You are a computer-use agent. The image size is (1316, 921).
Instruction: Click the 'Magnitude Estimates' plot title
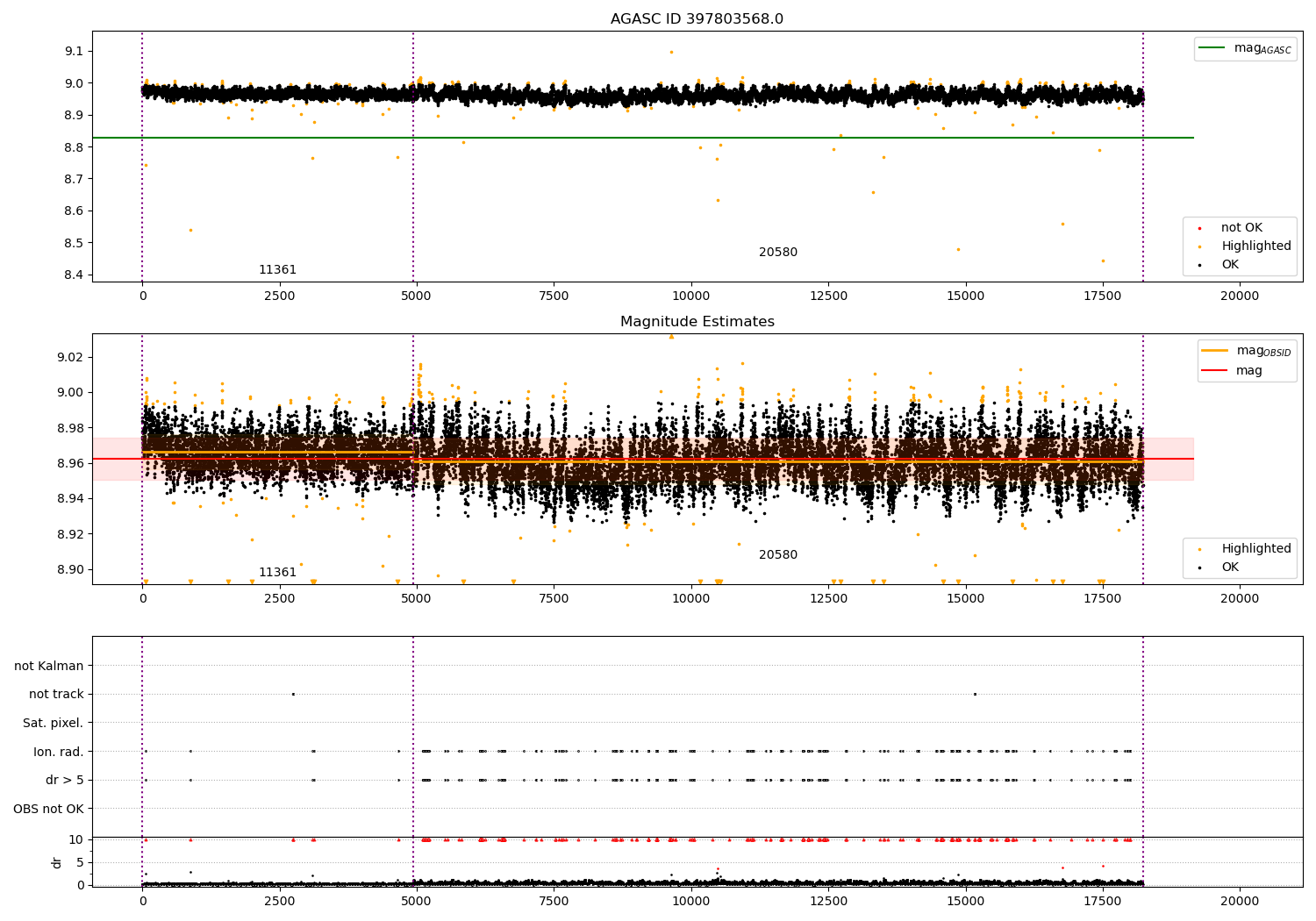697,322
